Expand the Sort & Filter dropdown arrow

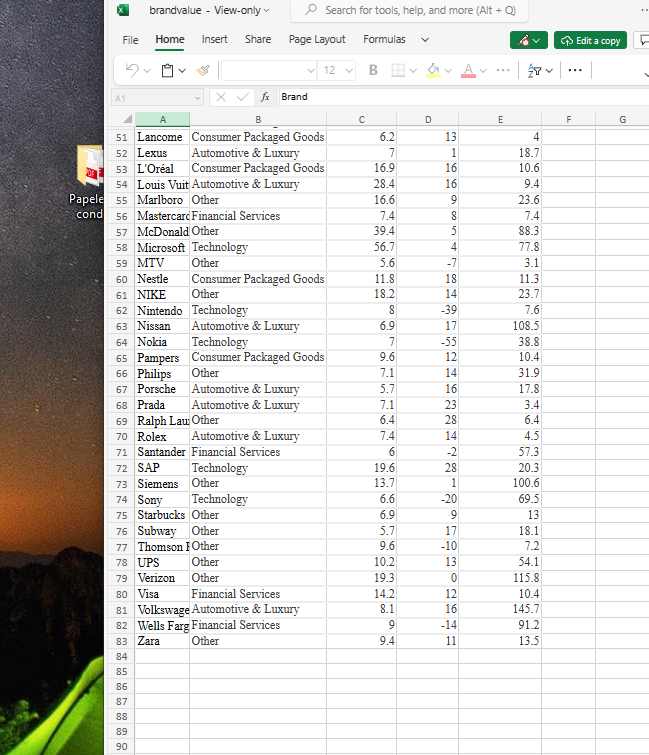549,71
